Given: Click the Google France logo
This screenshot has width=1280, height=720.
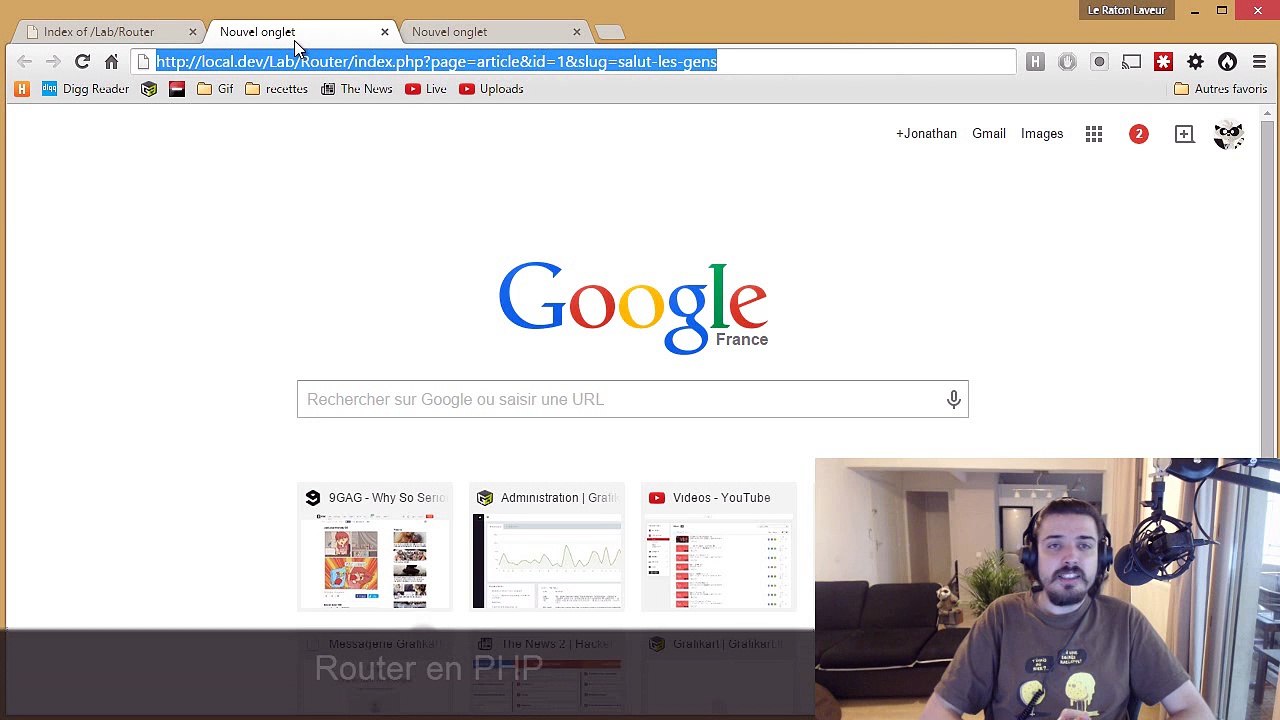Looking at the screenshot, I should pos(633,307).
